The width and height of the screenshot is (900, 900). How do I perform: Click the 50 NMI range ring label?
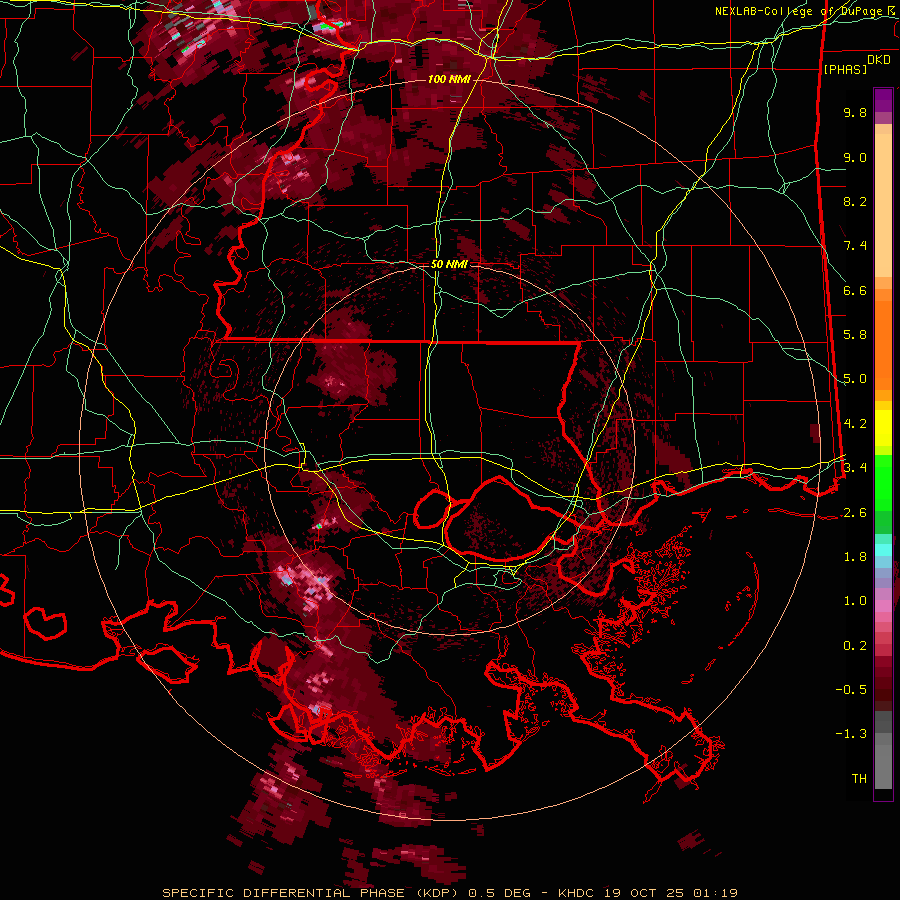click(x=449, y=265)
